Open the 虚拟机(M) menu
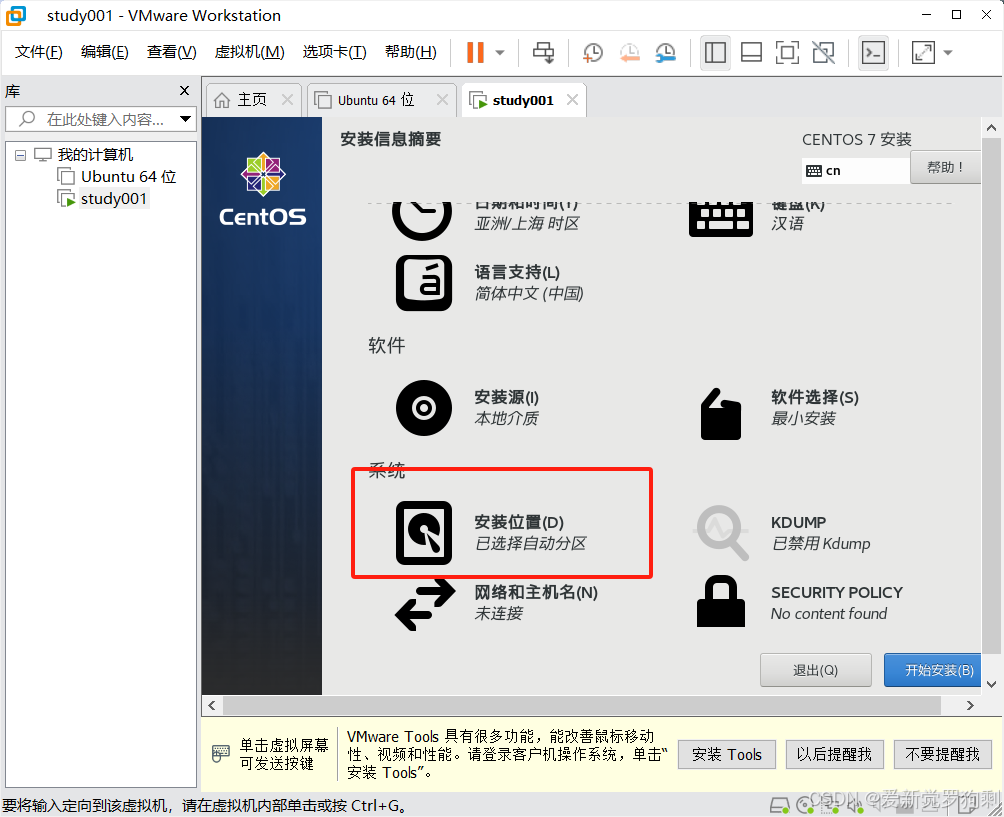 coord(249,52)
